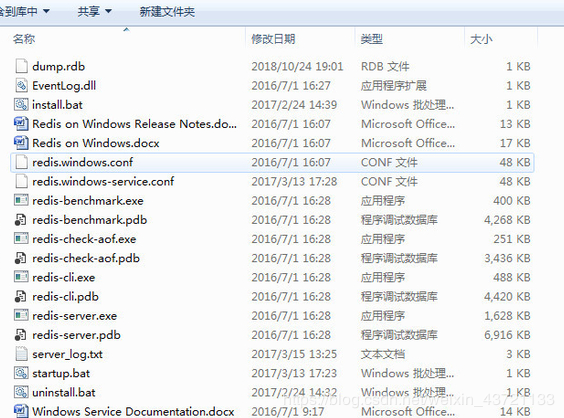Select file name startup.bat
Image resolution: width=564 pixels, height=418 pixels.
pos(61,373)
